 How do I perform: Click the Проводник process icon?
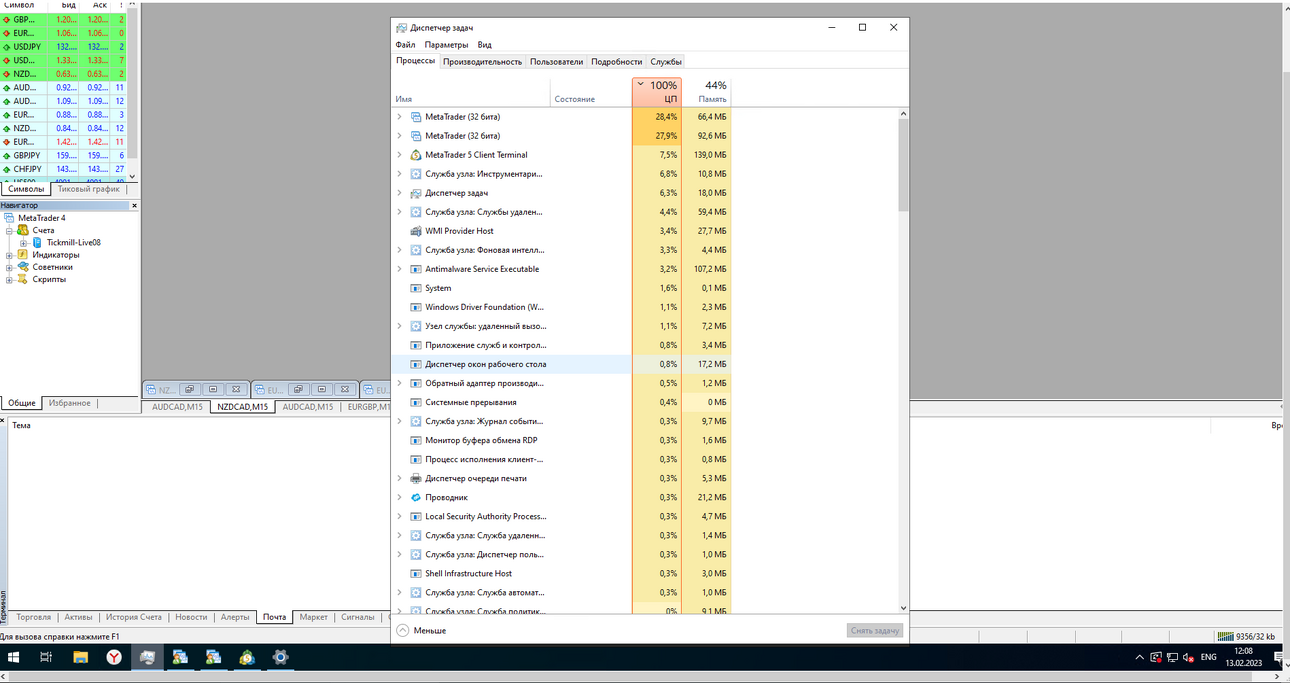416,497
